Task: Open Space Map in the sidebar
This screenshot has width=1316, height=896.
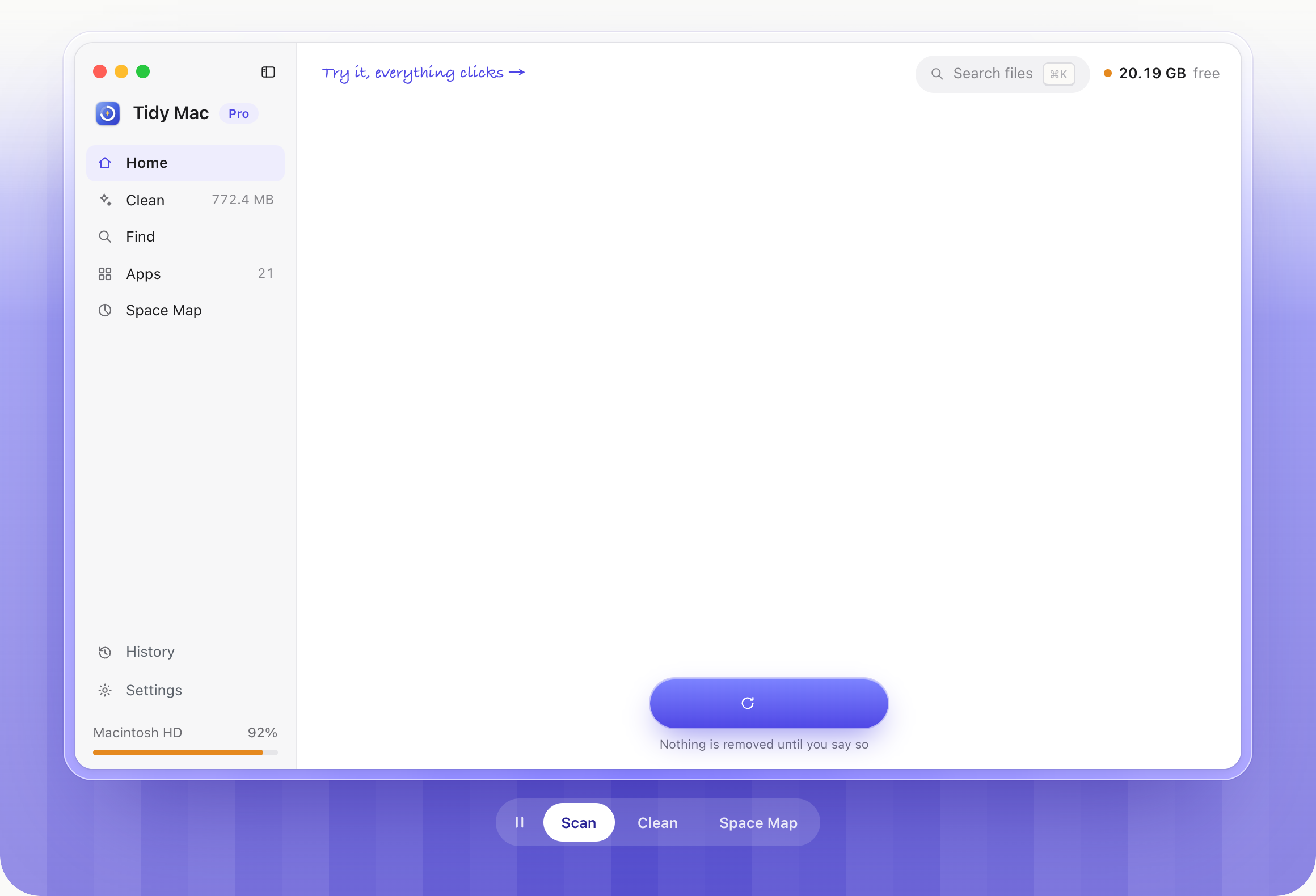Action: (185, 310)
